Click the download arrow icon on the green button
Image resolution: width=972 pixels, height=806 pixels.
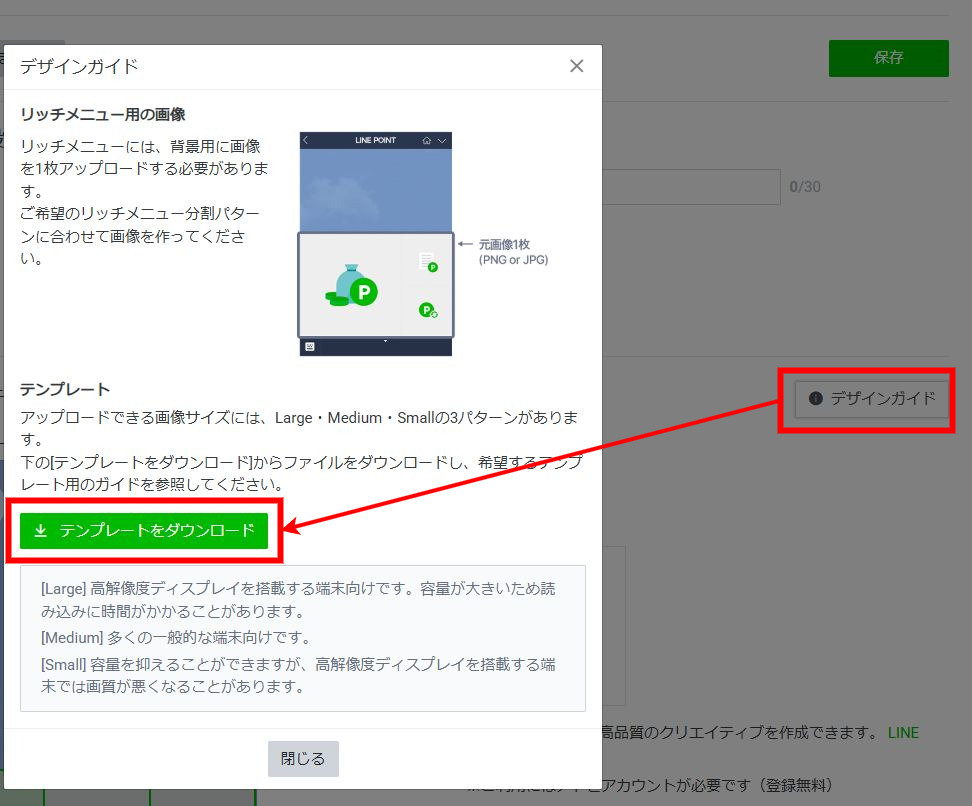(x=41, y=531)
